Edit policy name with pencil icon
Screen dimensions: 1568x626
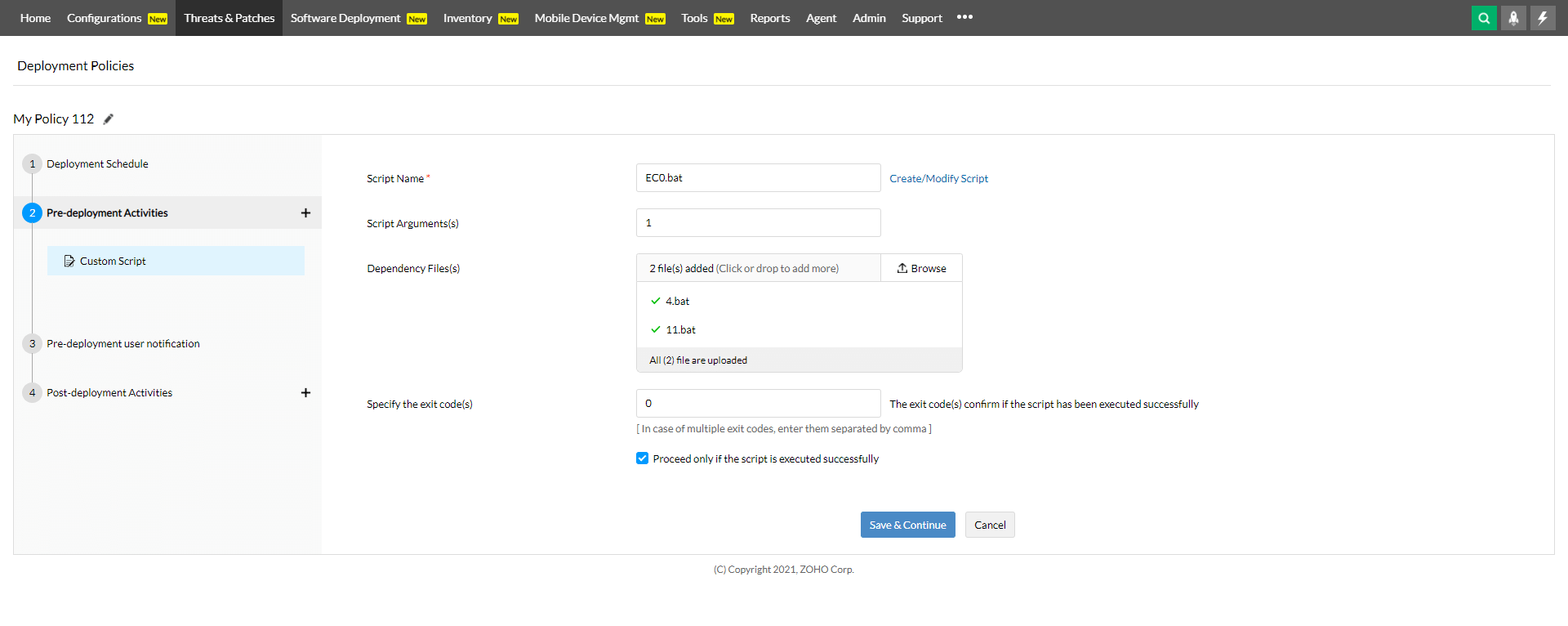click(109, 119)
